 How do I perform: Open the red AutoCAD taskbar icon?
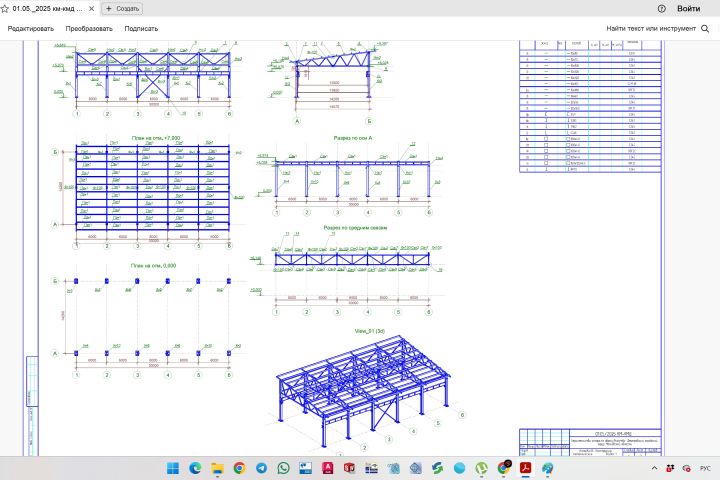327,468
